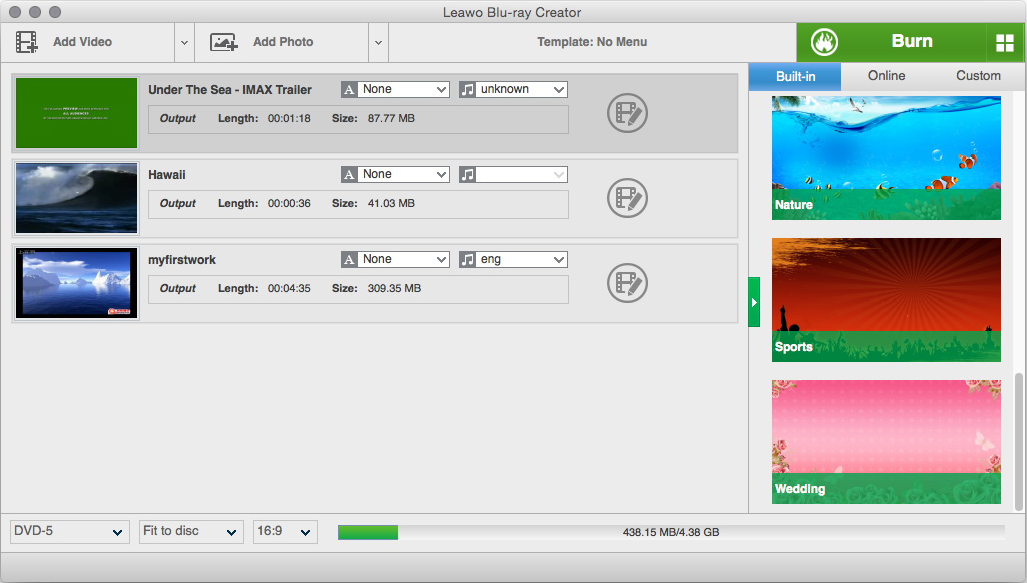Click the Burn button label
The width and height of the screenshot is (1027, 583).
tap(912, 41)
